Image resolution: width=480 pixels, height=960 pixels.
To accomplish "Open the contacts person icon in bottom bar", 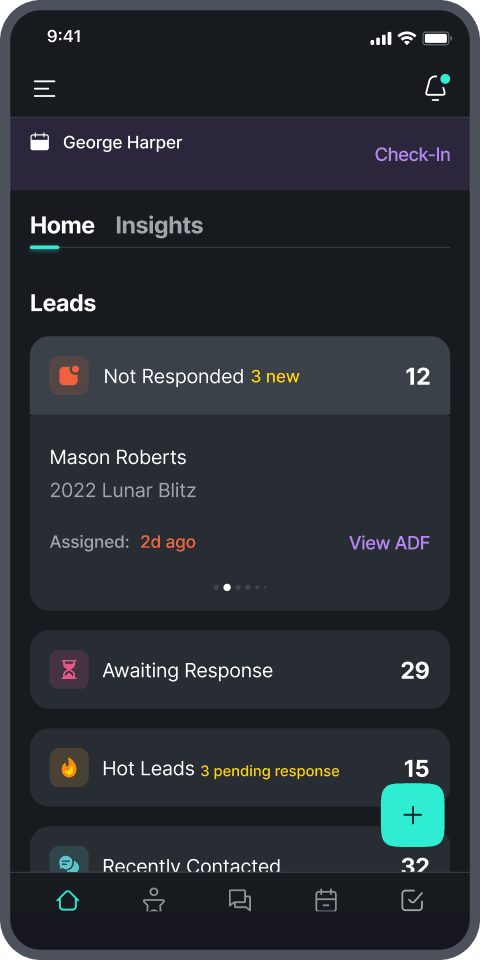I will (154, 901).
